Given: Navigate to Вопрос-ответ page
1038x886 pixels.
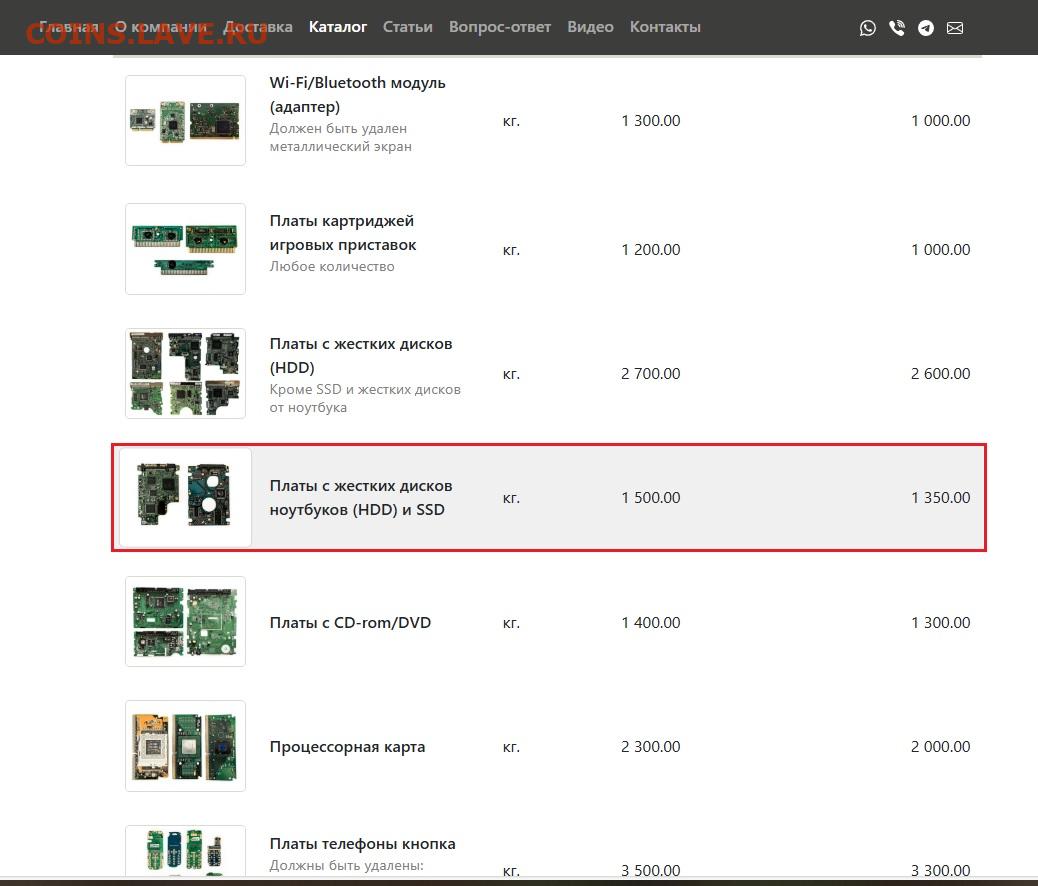Looking at the screenshot, I should (500, 27).
